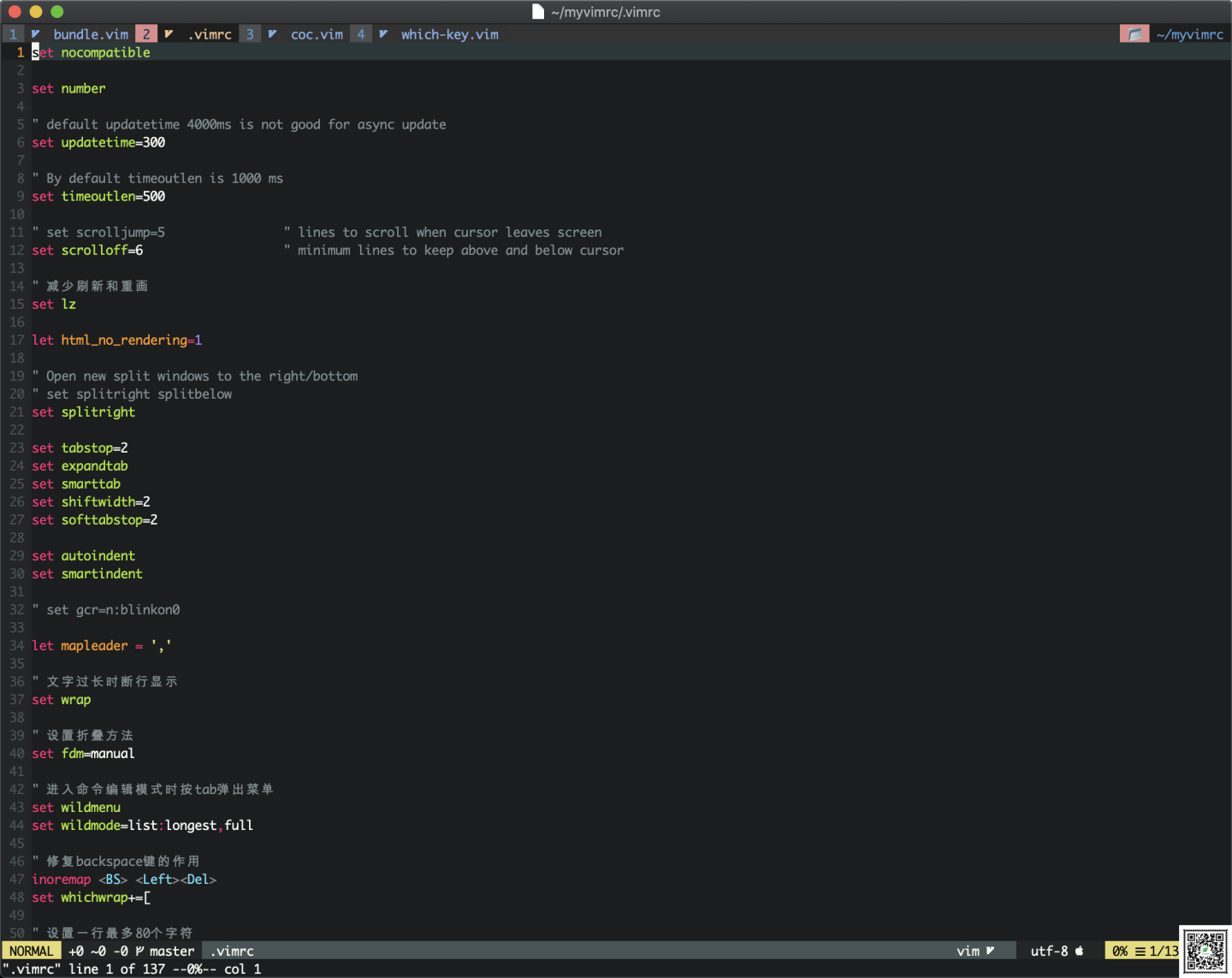This screenshot has height=978, width=1232.
Task: Click the 'set lz' line
Action: tap(54, 304)
